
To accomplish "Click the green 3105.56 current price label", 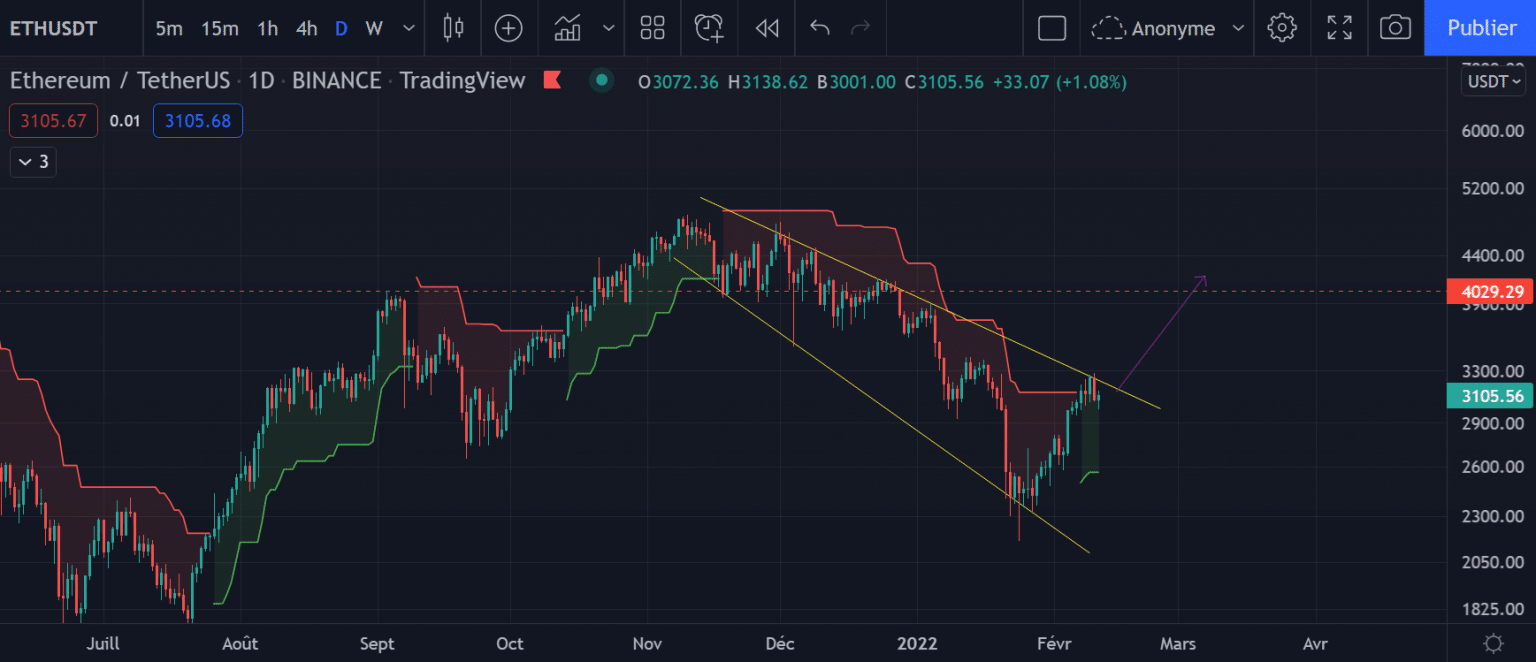I will tap(1490, 397).
